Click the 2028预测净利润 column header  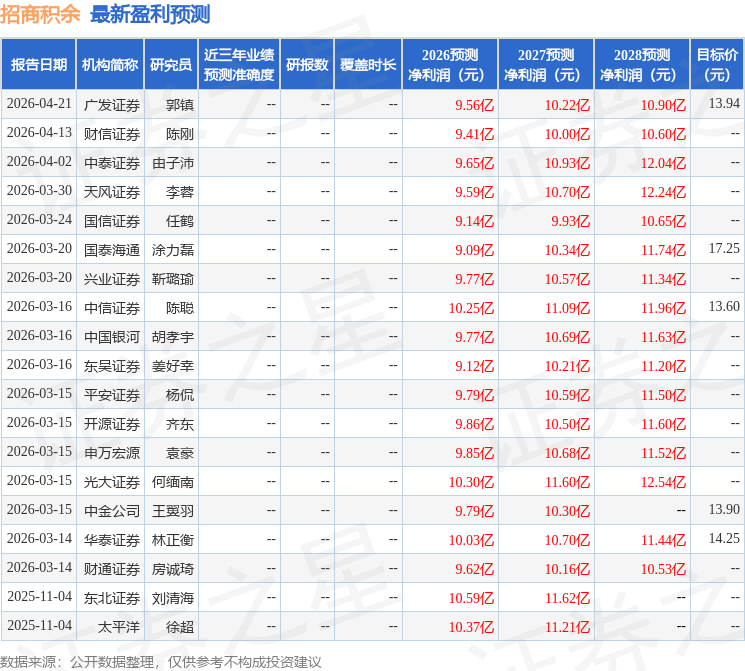(x=642, y=65)
